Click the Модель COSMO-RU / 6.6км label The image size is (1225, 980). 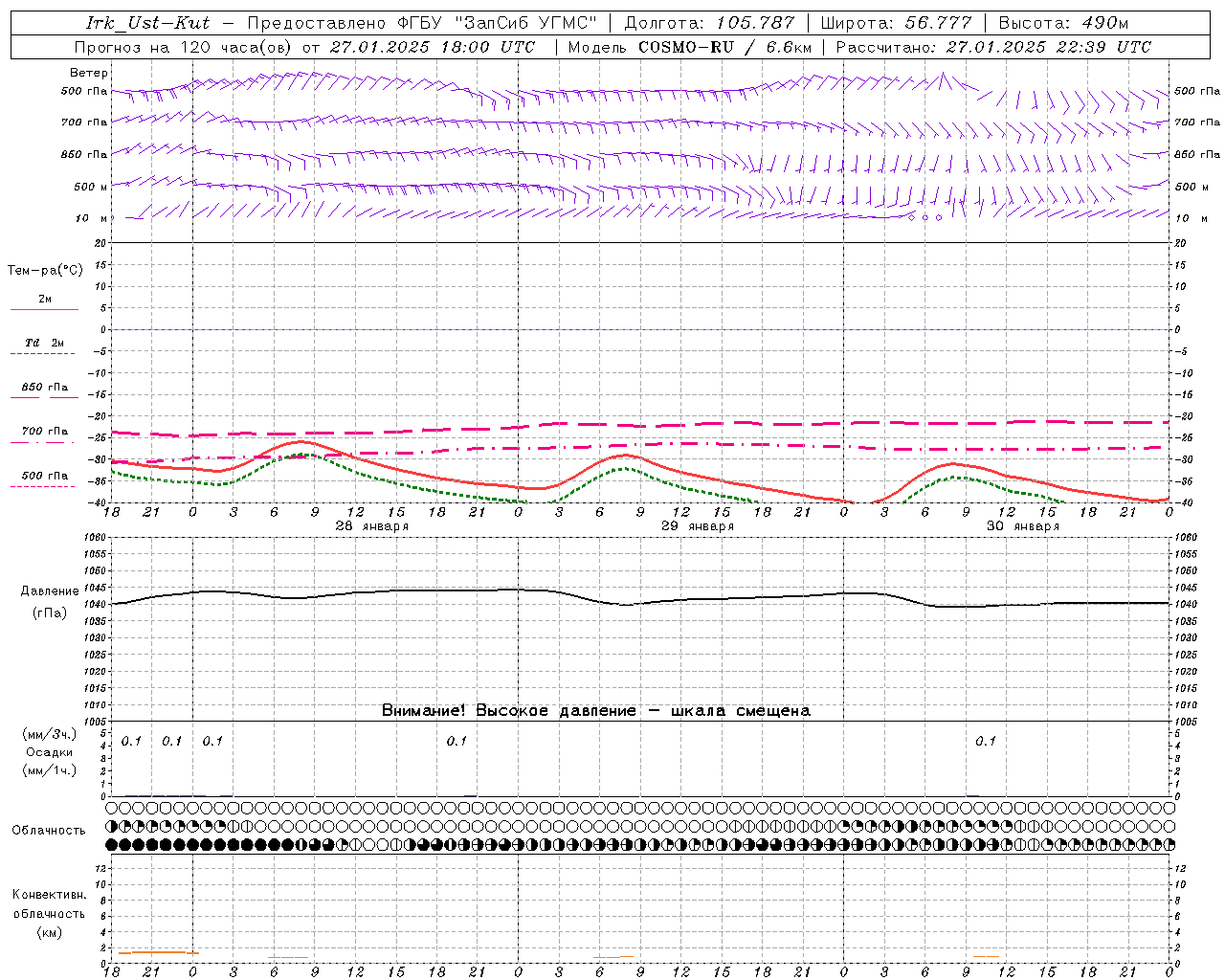(689, 47)
